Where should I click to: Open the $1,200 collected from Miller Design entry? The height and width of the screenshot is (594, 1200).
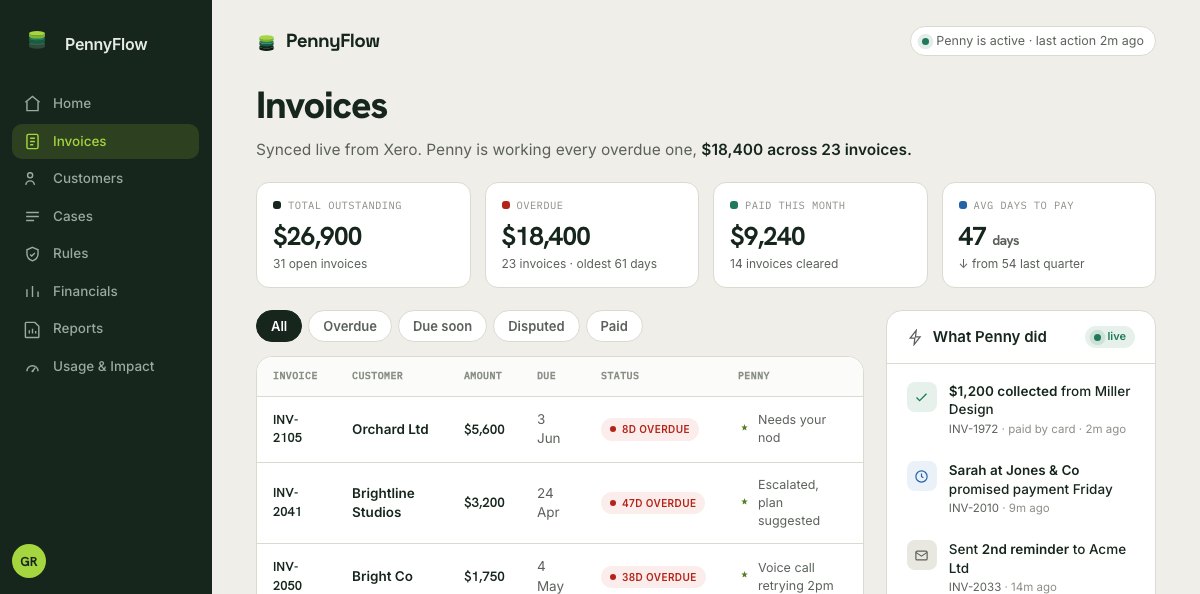click(x=1021, y=409)
